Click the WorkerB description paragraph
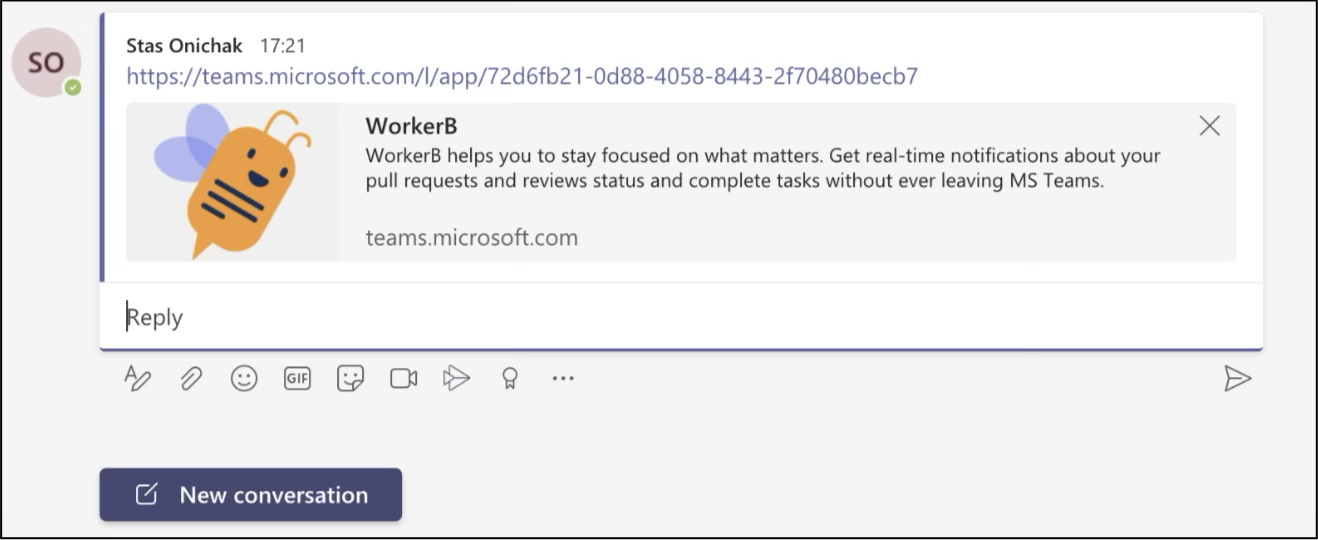The height and width of the screenshot is (540, 1318). point(763,169)
